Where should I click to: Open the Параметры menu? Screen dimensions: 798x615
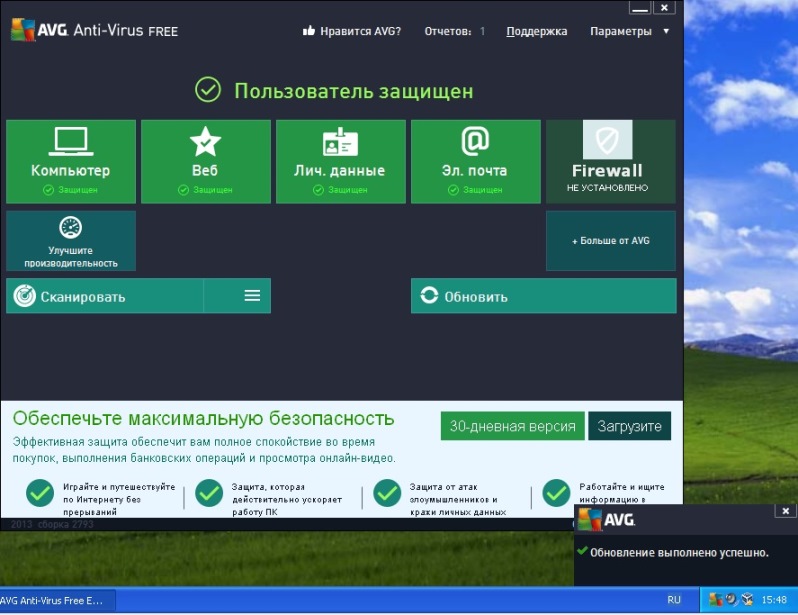(621, 32)
